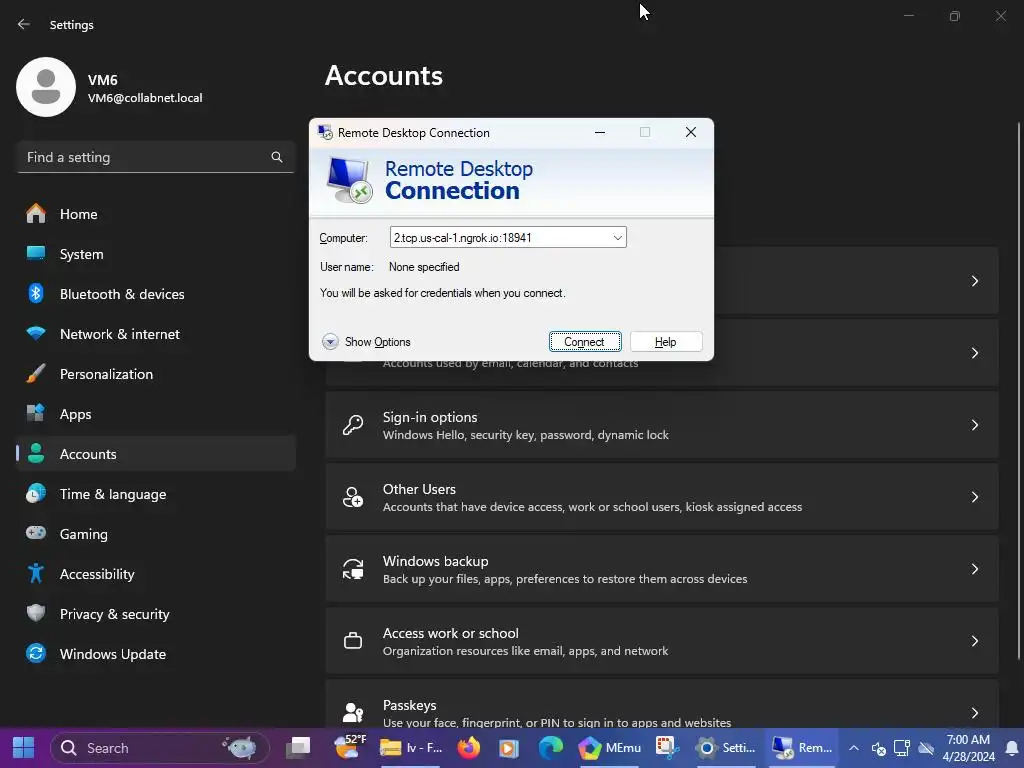Viewport: 1024px width, 768px height.
Task: Open Help in Remote Desktop Connection
Action: point(665,342)
